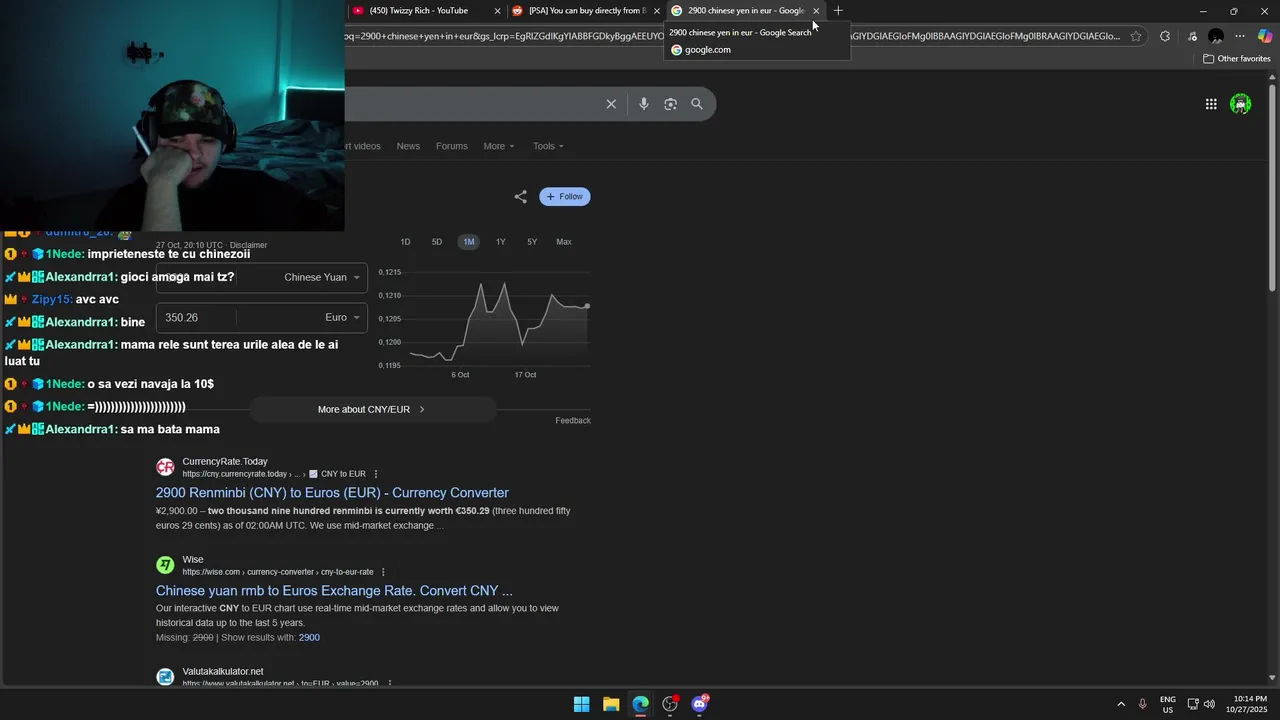The width and height of the screenshot is (1280, 720).
Task: Change Euro currency dropdown
Action: [x=342, y=317]
